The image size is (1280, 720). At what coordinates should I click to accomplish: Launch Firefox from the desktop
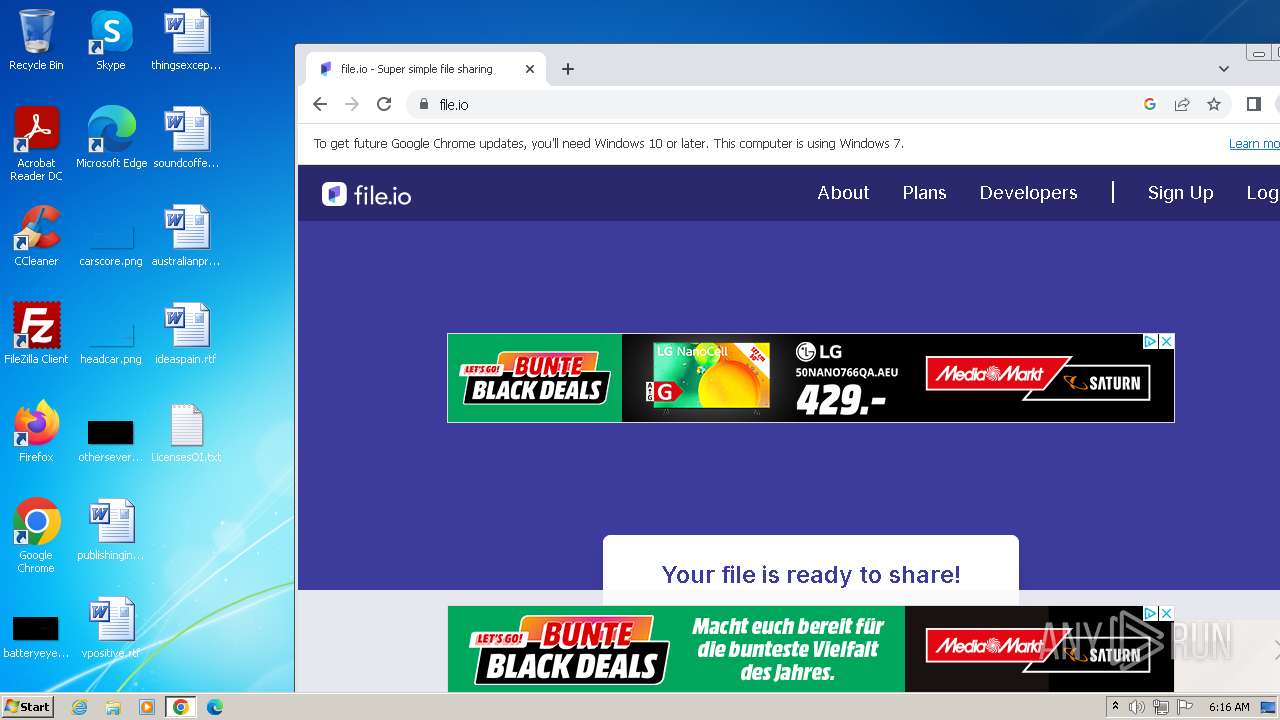click(x=36, y=432)
